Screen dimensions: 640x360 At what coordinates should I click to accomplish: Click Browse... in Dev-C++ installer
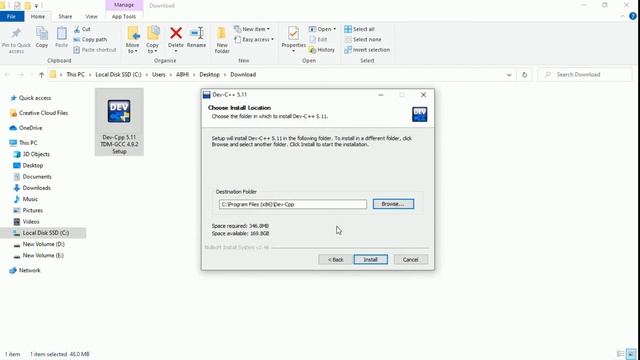point(393,204)
